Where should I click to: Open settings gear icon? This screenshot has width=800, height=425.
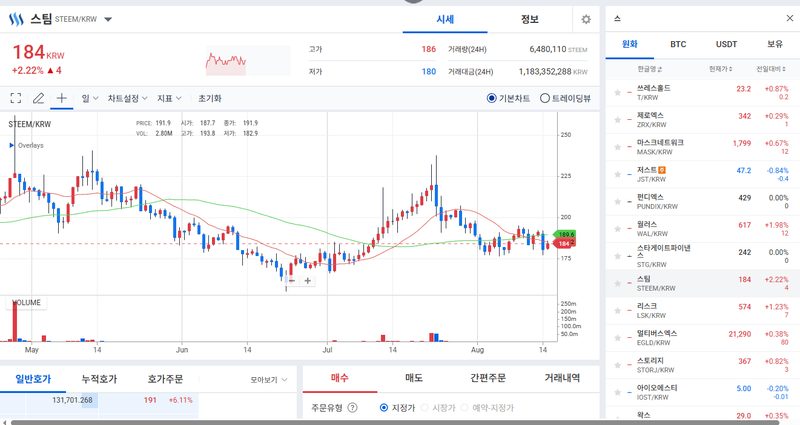[586, 19]
